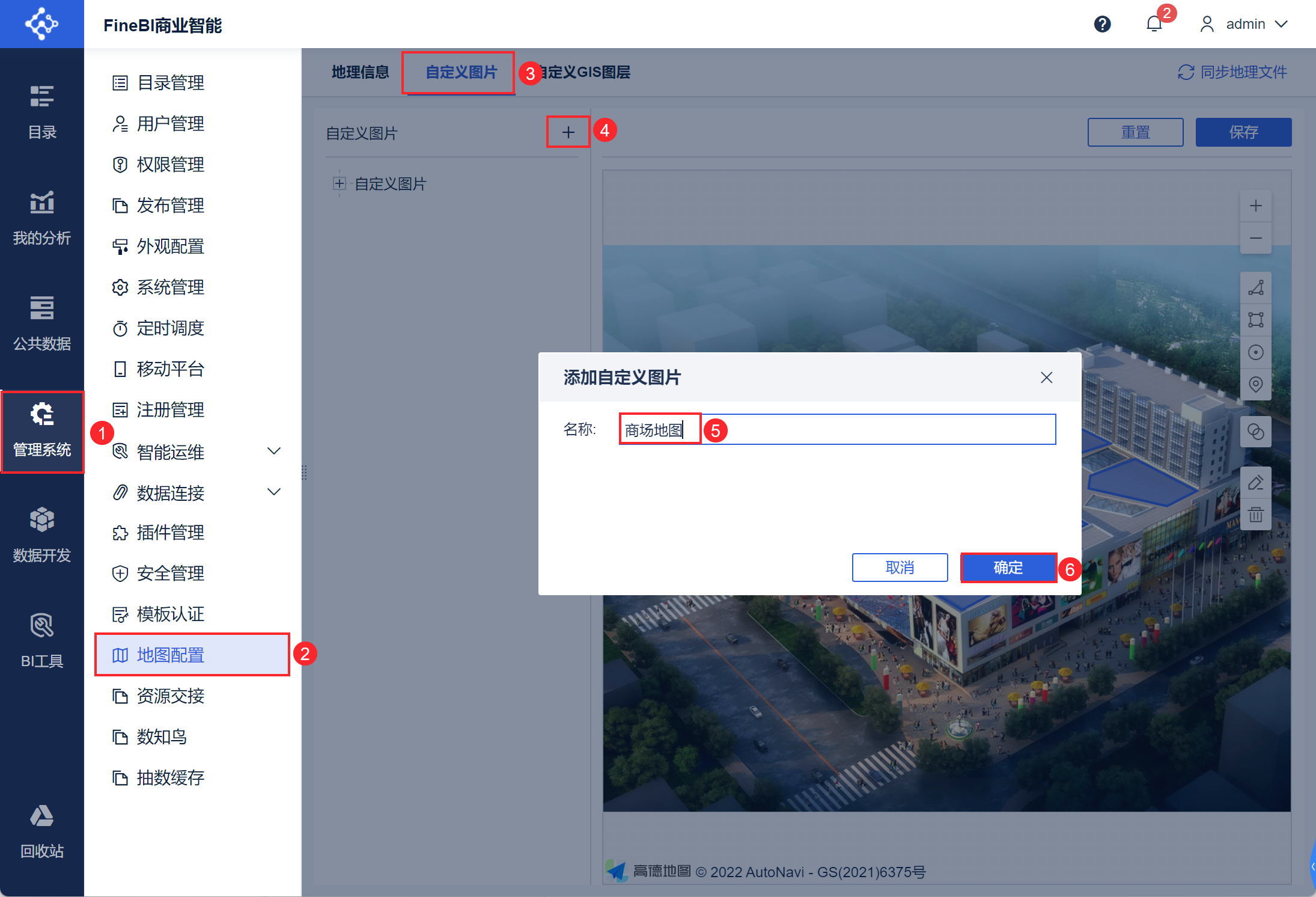
Task: Expand the 智能运维 submenu arrow
Action: click(x=274, y=451)
